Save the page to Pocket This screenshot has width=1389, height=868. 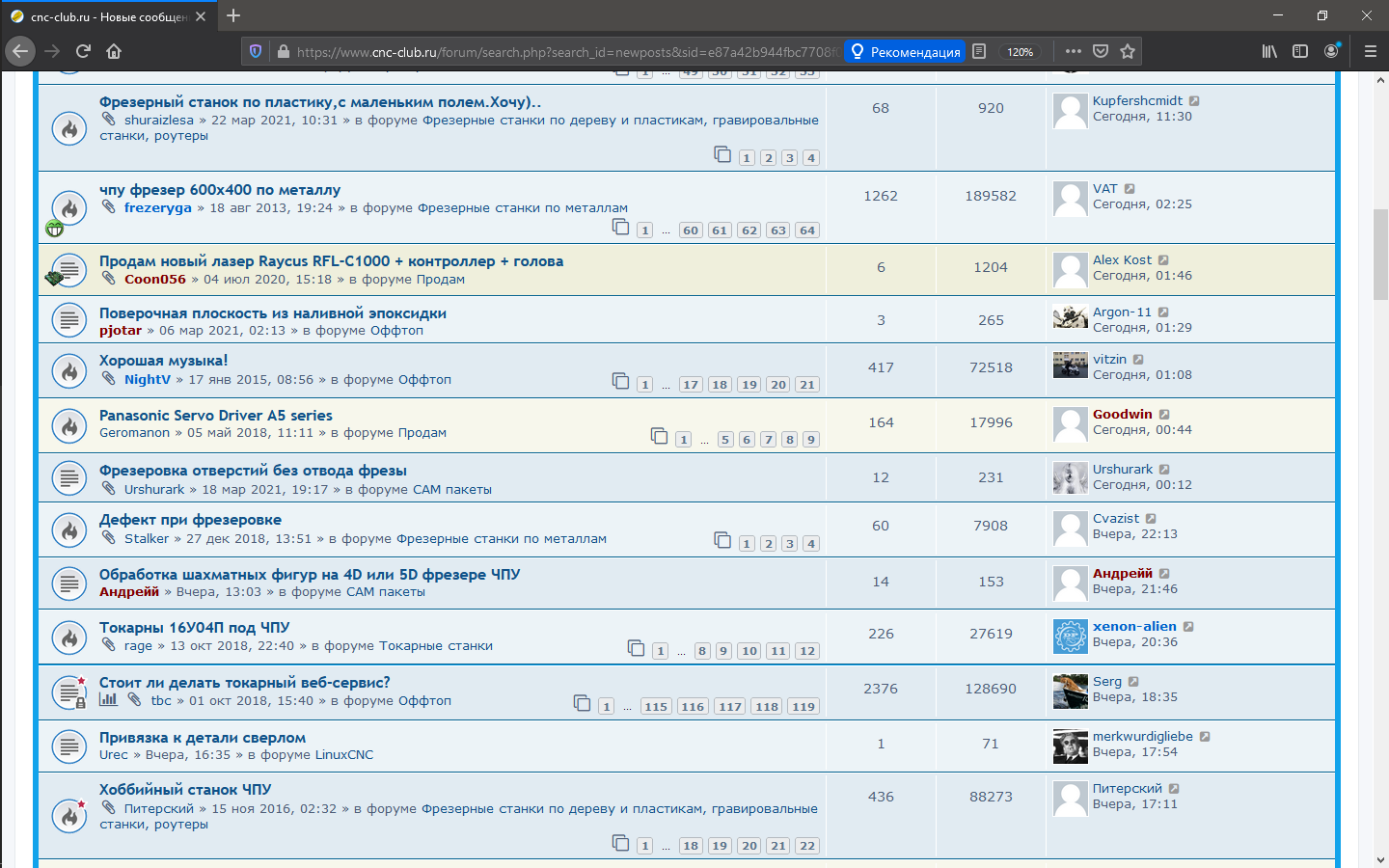[x=1101, y=51]
